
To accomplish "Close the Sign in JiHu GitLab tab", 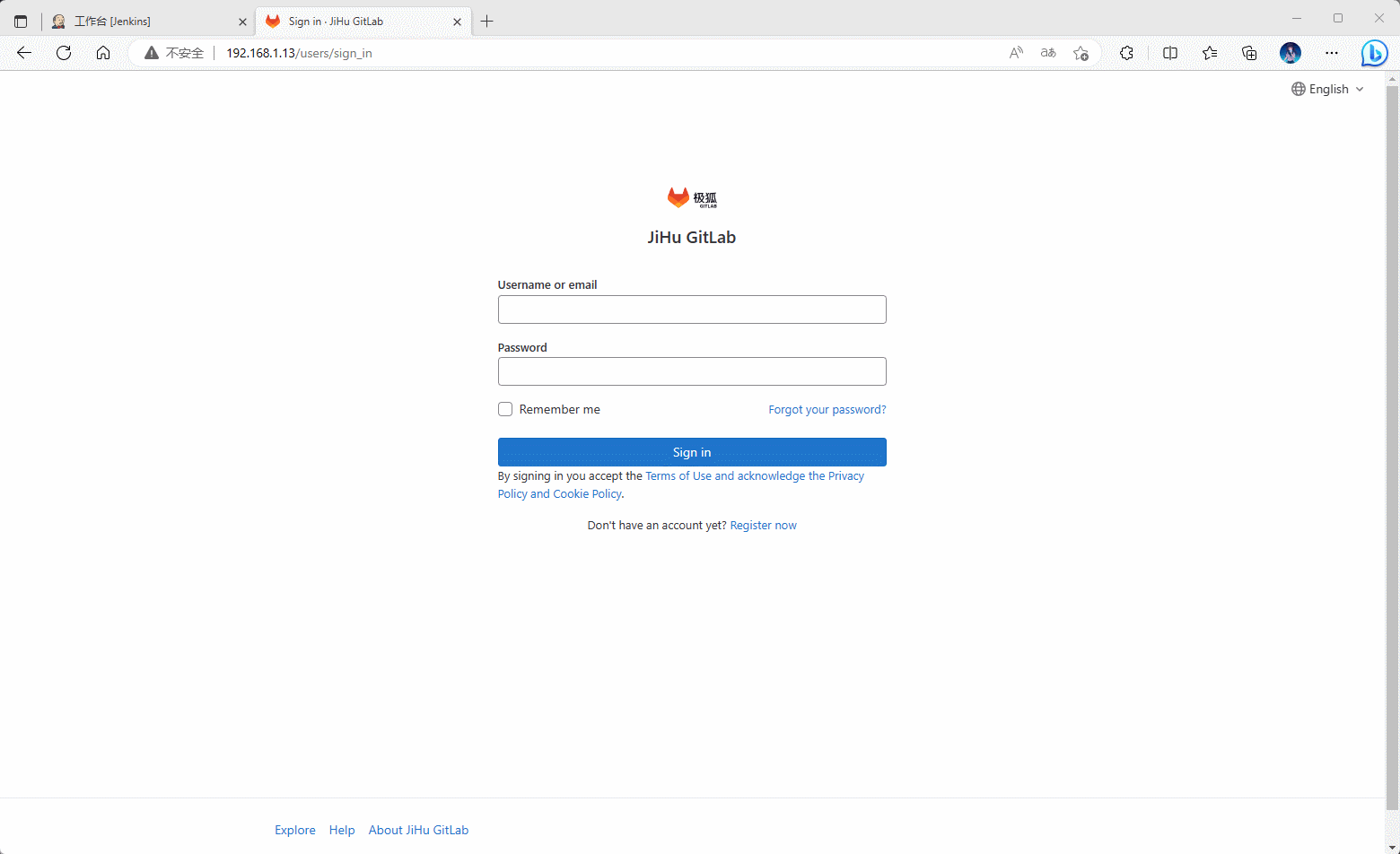I will (x=457, y=22).
